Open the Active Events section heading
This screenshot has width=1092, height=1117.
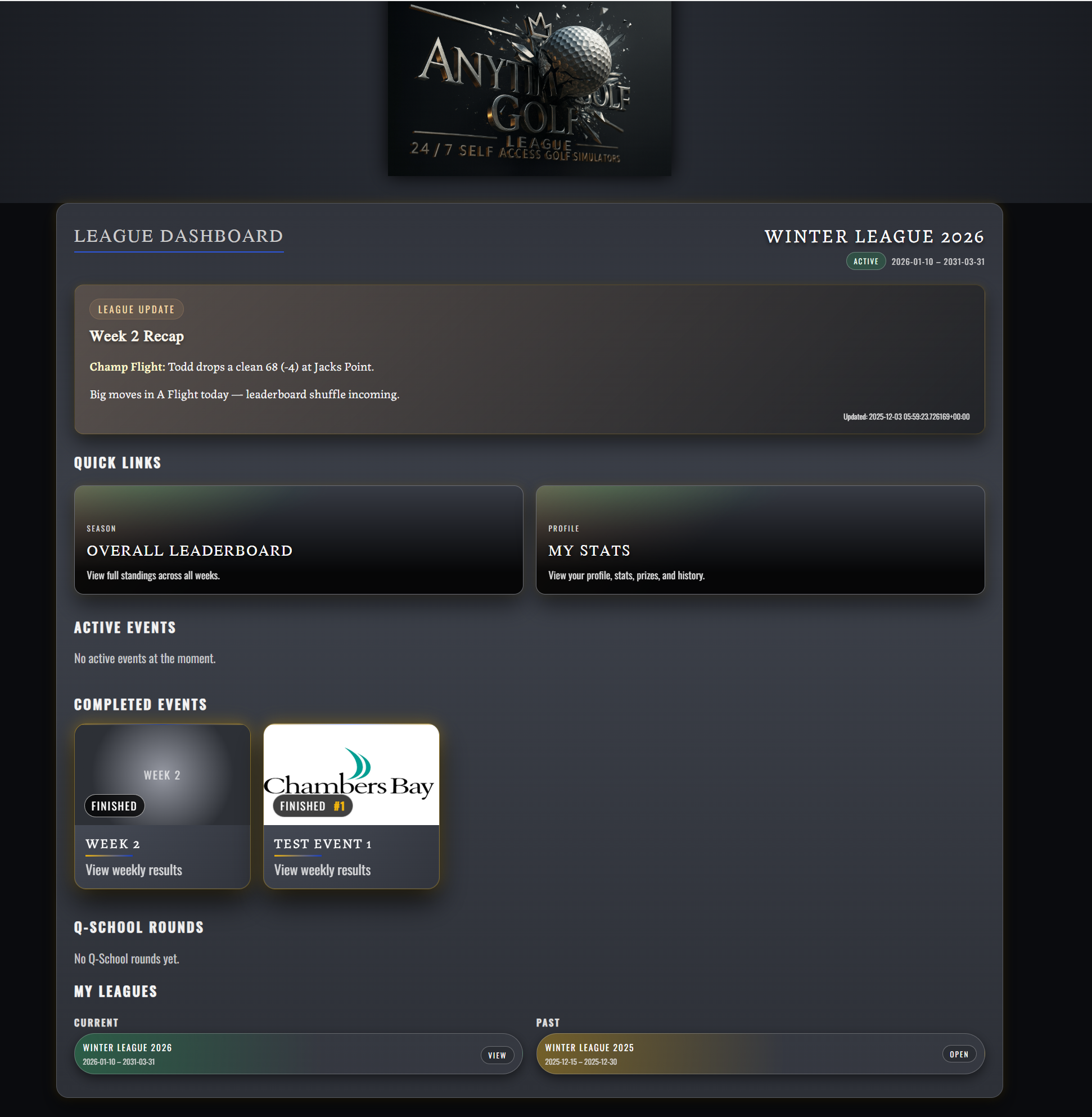124,627
